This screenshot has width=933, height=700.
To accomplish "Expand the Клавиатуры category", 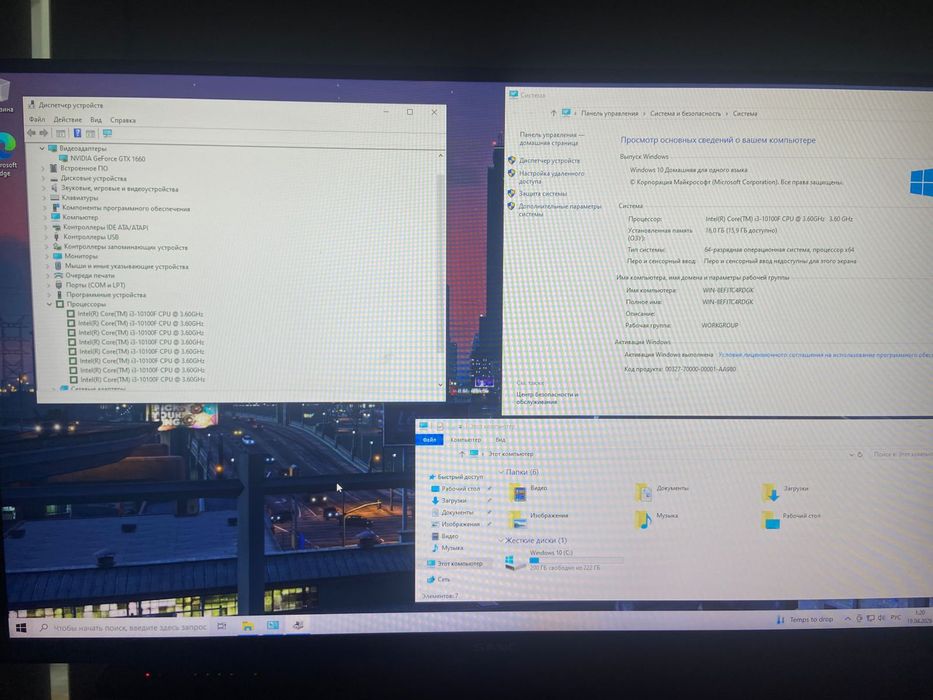I will coord(44,198).
